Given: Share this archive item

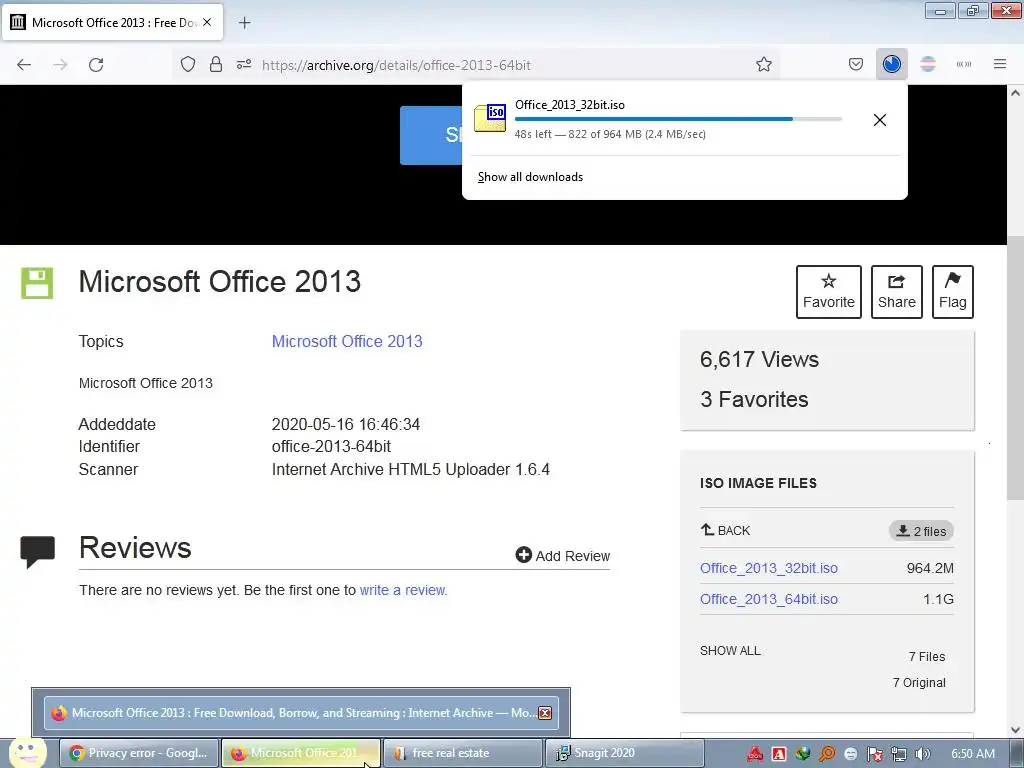Looking at the screenshot, I should point(897,292).
